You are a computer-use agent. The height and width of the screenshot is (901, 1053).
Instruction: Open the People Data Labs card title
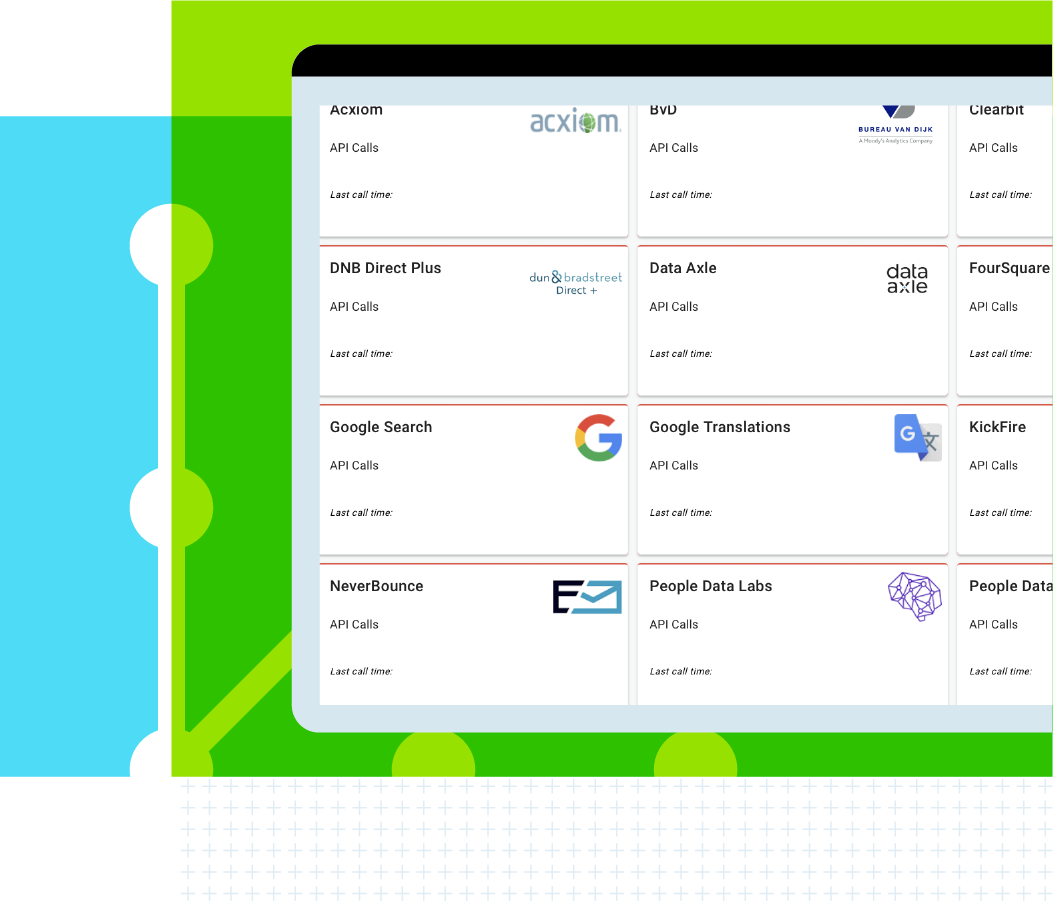point(711,586)
